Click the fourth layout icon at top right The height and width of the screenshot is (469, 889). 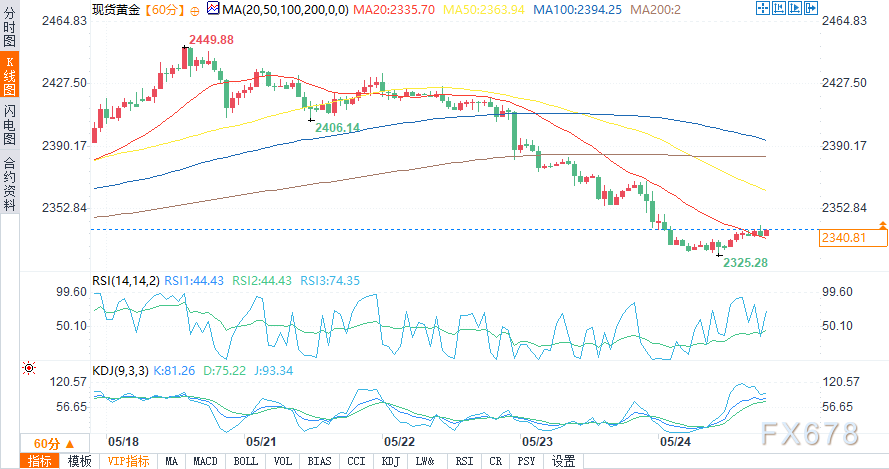(x=808, y=9)
